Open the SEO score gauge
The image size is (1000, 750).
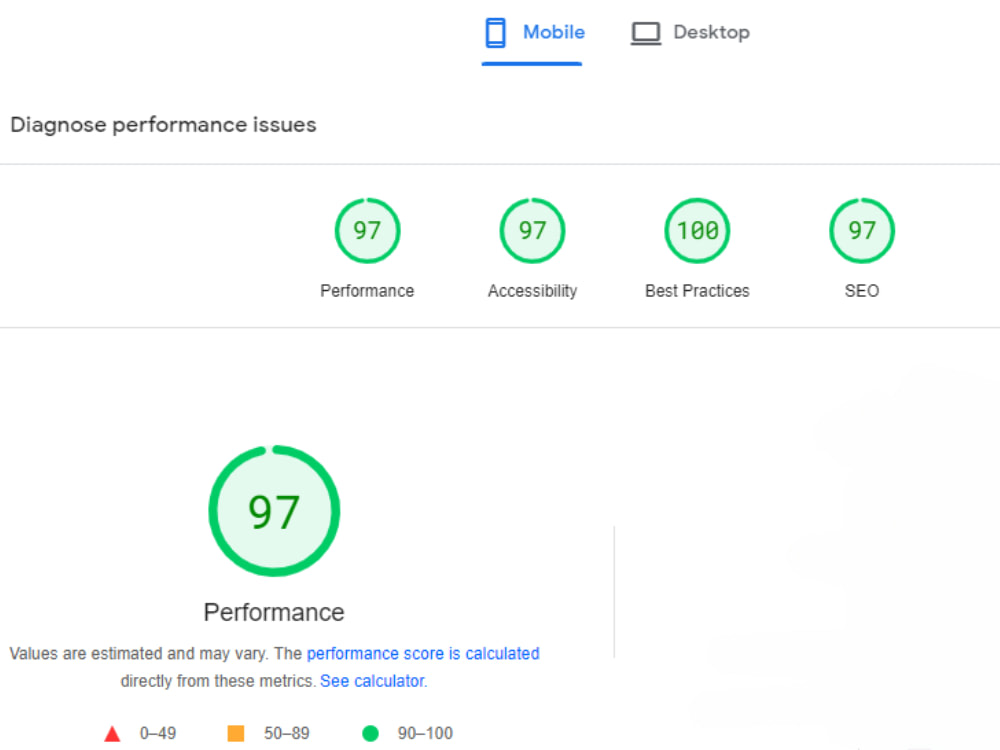(862, 230)
